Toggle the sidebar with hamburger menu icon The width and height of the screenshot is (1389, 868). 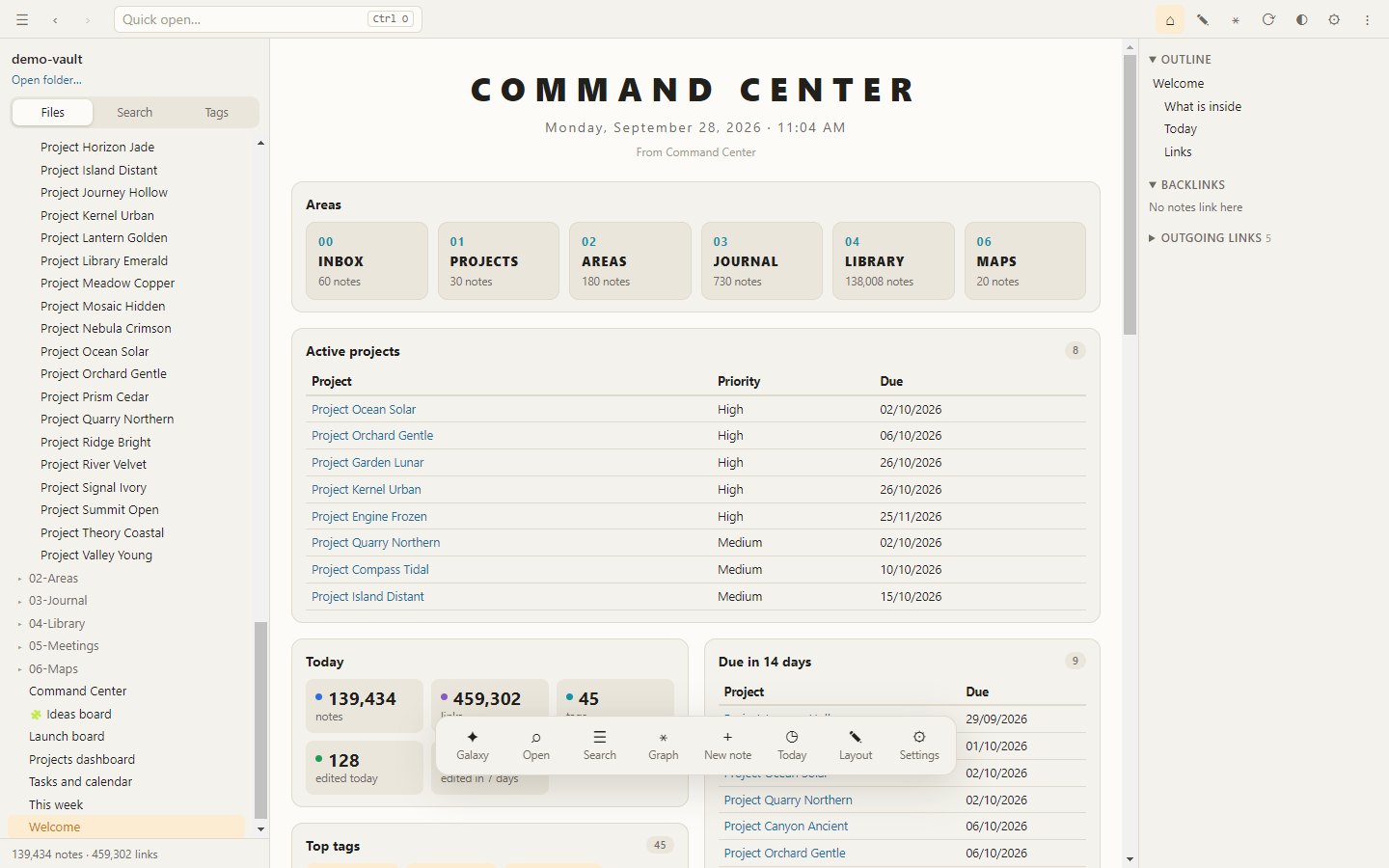(22, 19)
